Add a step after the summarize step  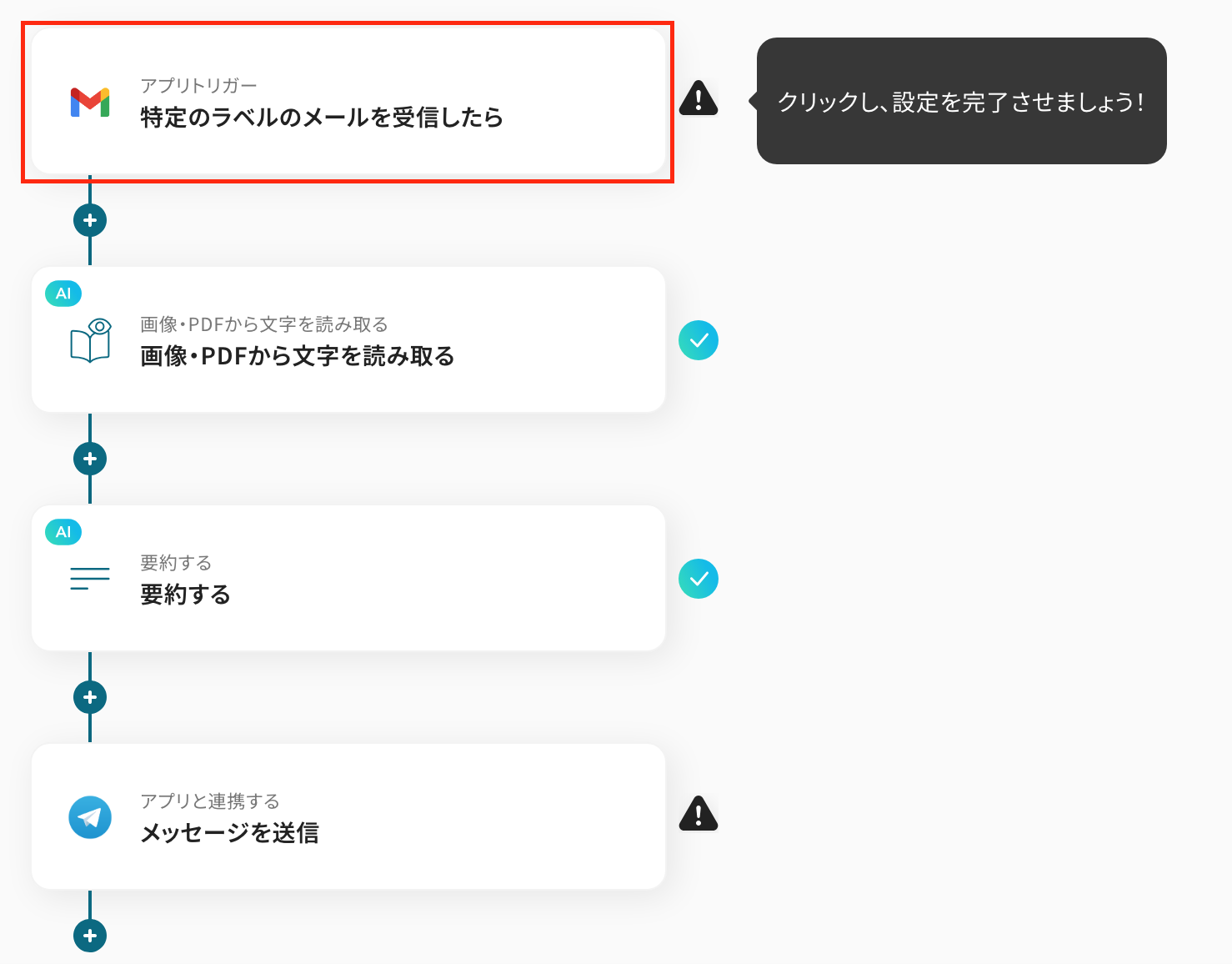pos(90,697)
